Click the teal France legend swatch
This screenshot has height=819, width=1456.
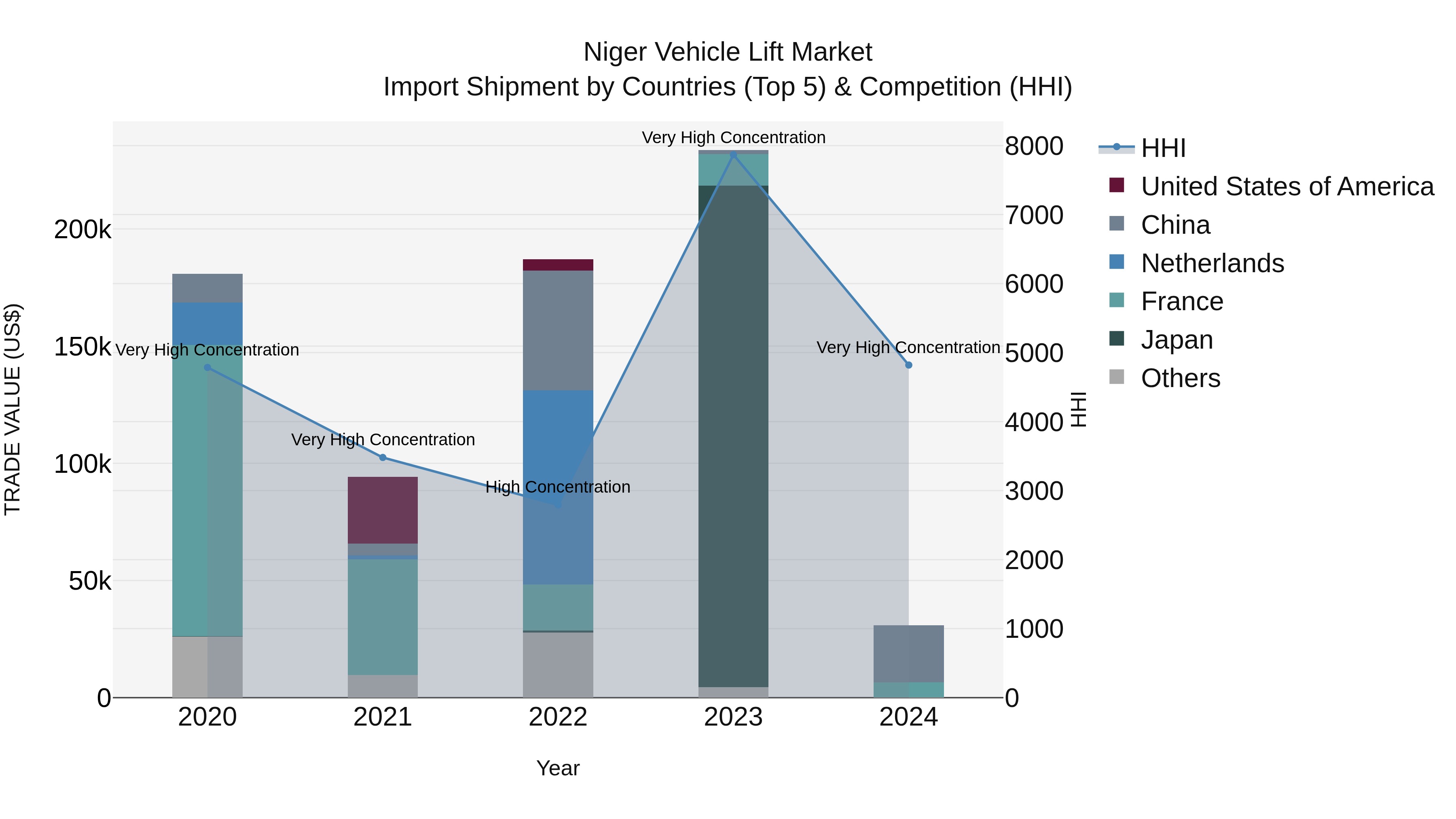click(x=1117, y=300)
